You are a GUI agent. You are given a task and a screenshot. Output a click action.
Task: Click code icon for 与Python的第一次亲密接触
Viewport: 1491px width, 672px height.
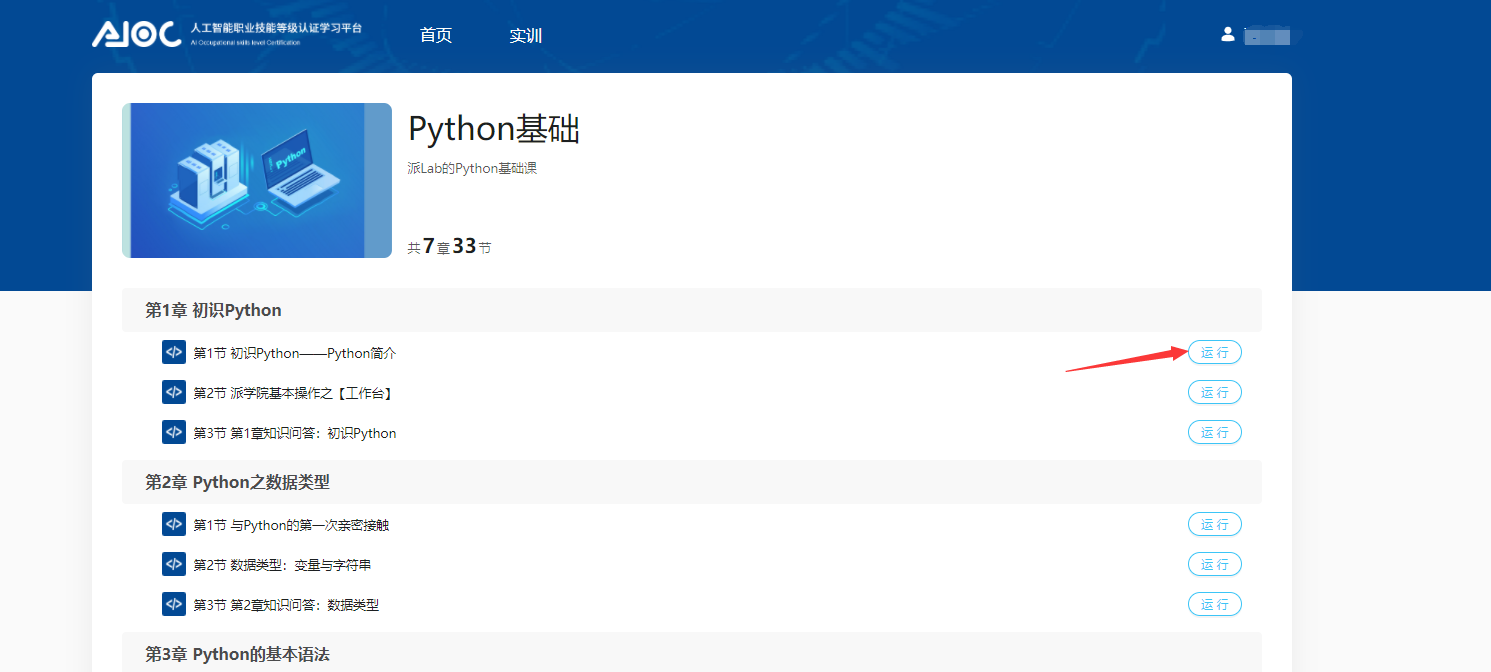(x=174, y=524)
